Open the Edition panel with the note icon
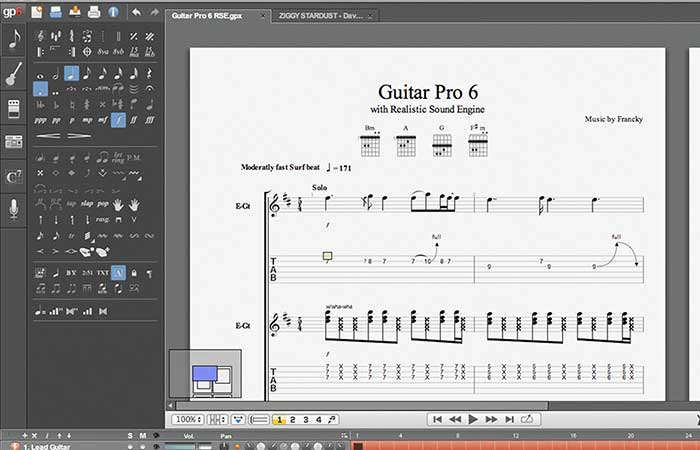The height and width of the screenshot is (450, 700). point(15,41)
